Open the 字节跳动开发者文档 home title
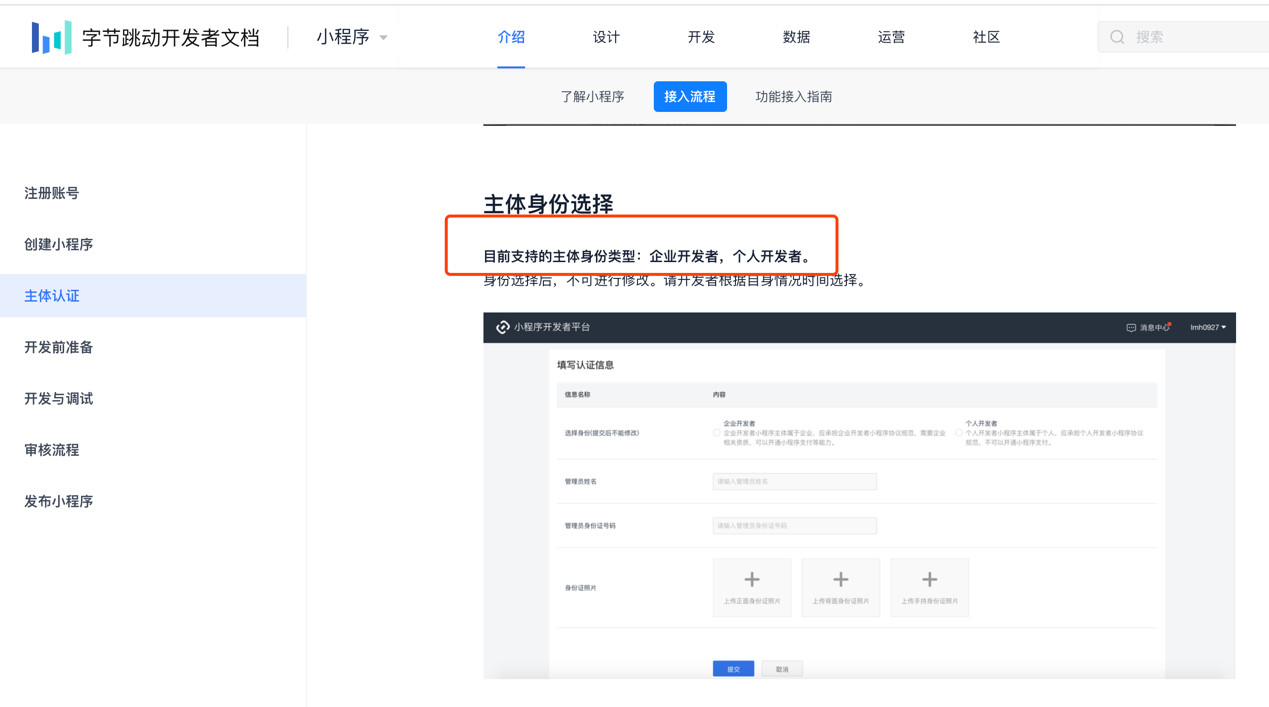Screen dimensions: 1269x707 pos(171,38)
